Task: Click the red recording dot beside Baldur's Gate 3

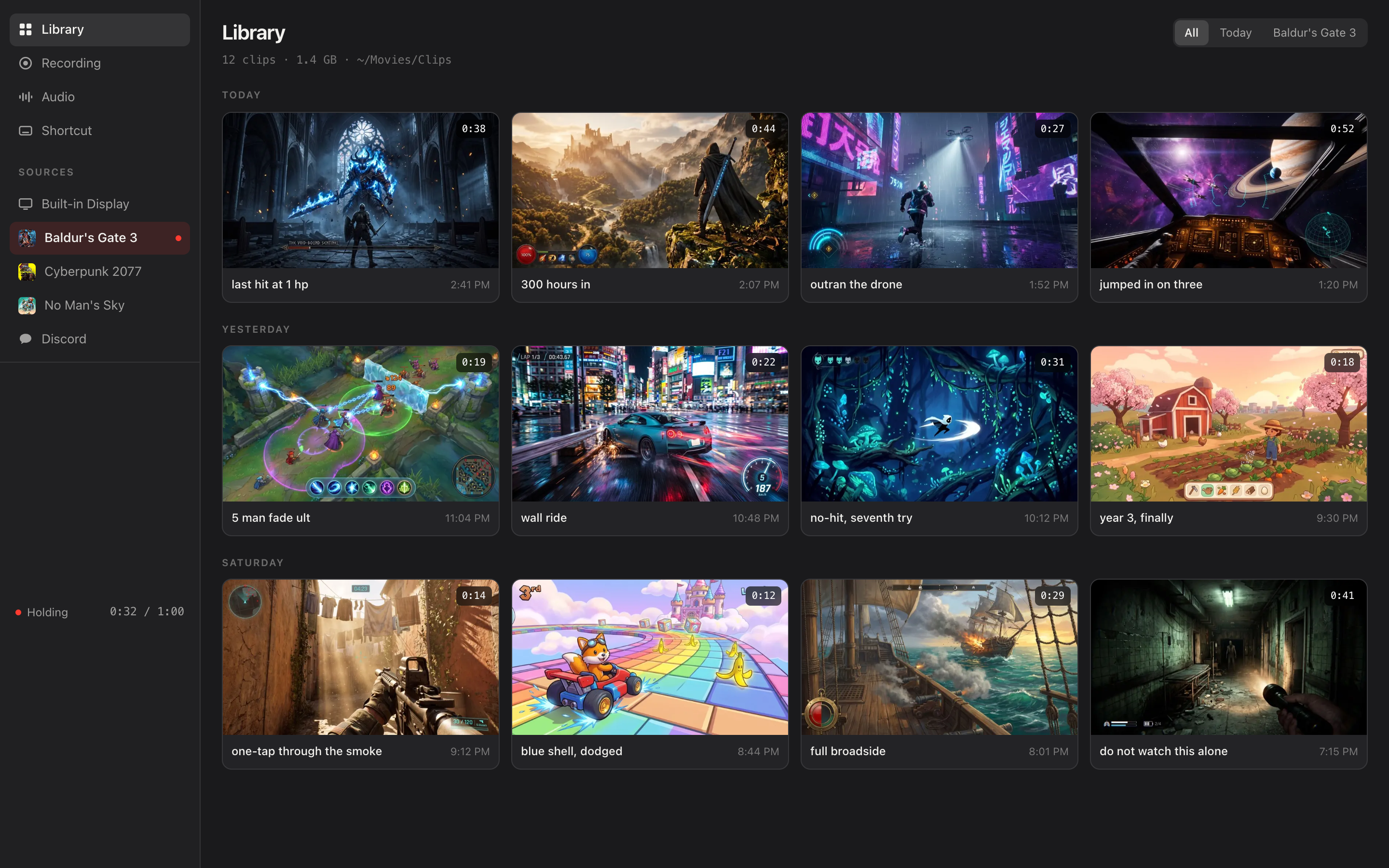Action: pos(178,238)
